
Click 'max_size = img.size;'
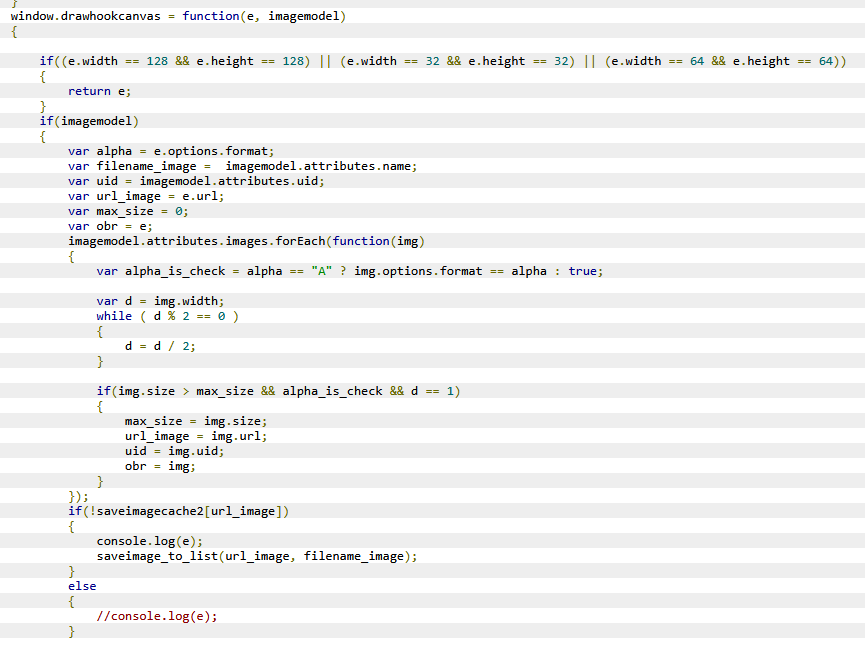(196, 421)
